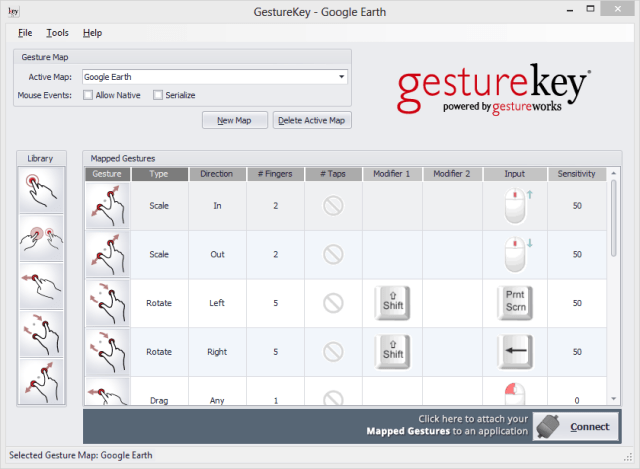The image size is (640, 469).
Task: Click the sensitivity value 50 in Scale In row
Action: pos(577,206)
